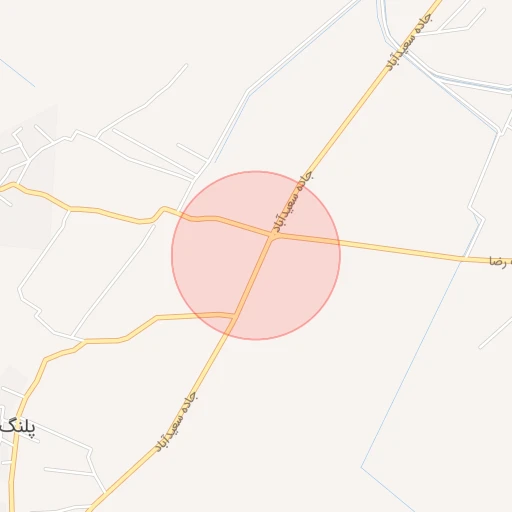
Task: Click the zigzag kink in the western yellow road
Action: point(159,213)
